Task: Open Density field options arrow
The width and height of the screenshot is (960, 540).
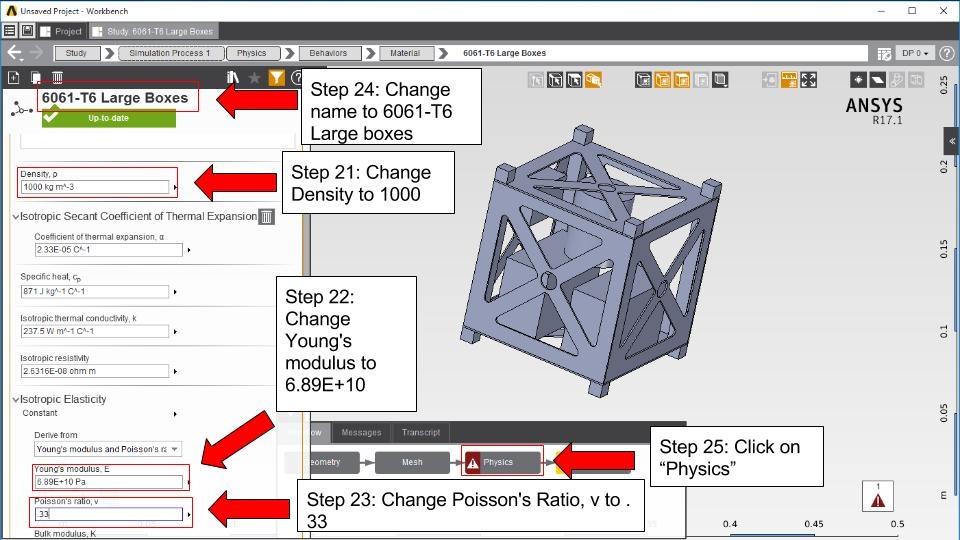Action: 175,187
